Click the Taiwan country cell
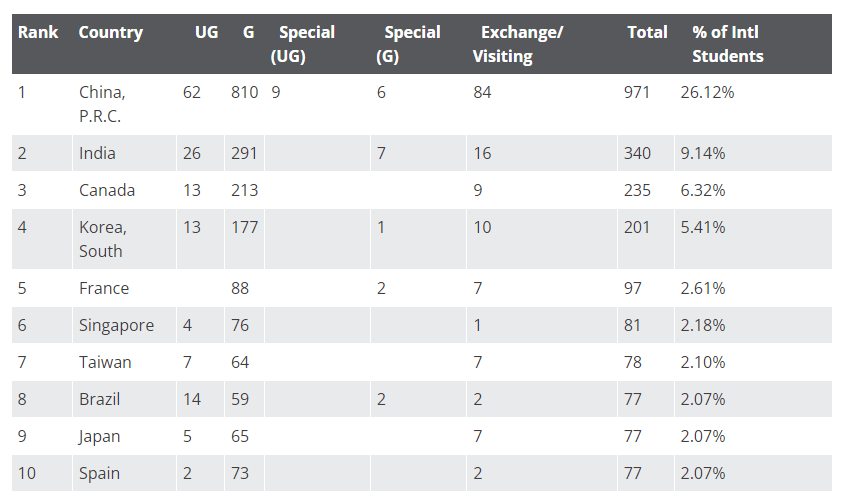The image size is (841, 499). coord(105,362)
